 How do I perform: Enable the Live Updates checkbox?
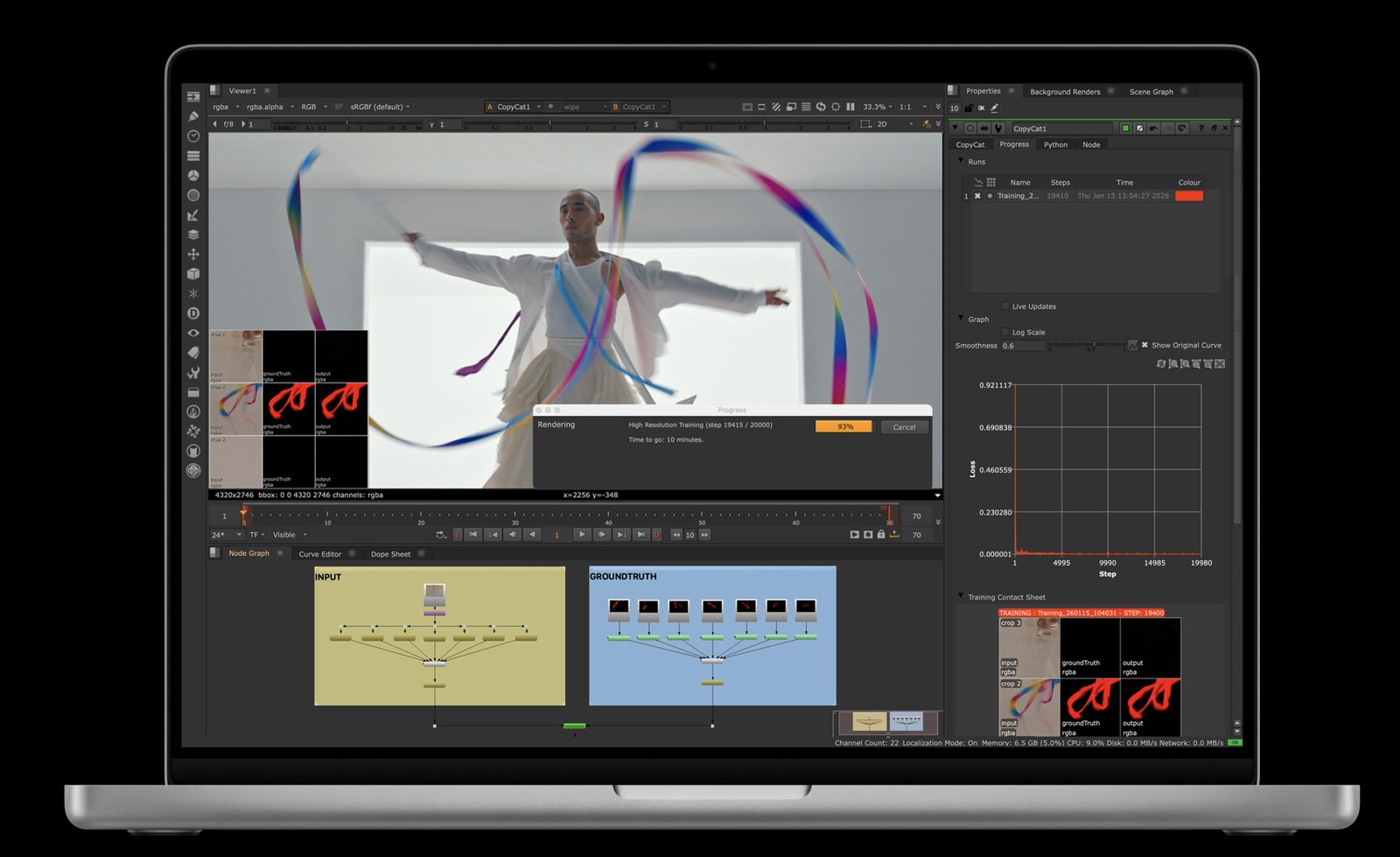(x=1004, y=306)
